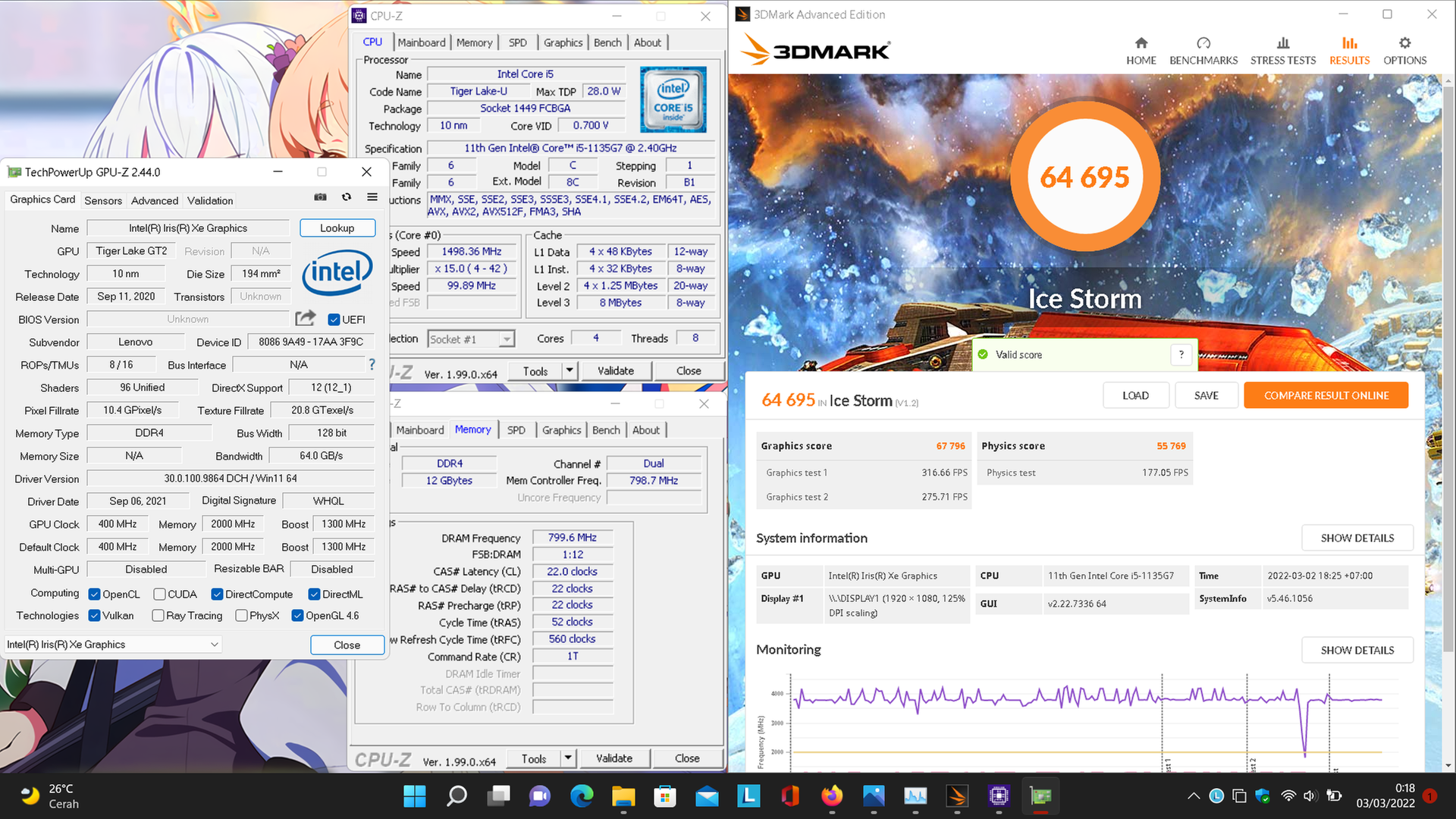Open taskbar clock and date
Screen dimensions: 1456x819
click(x=1385, y=795)
